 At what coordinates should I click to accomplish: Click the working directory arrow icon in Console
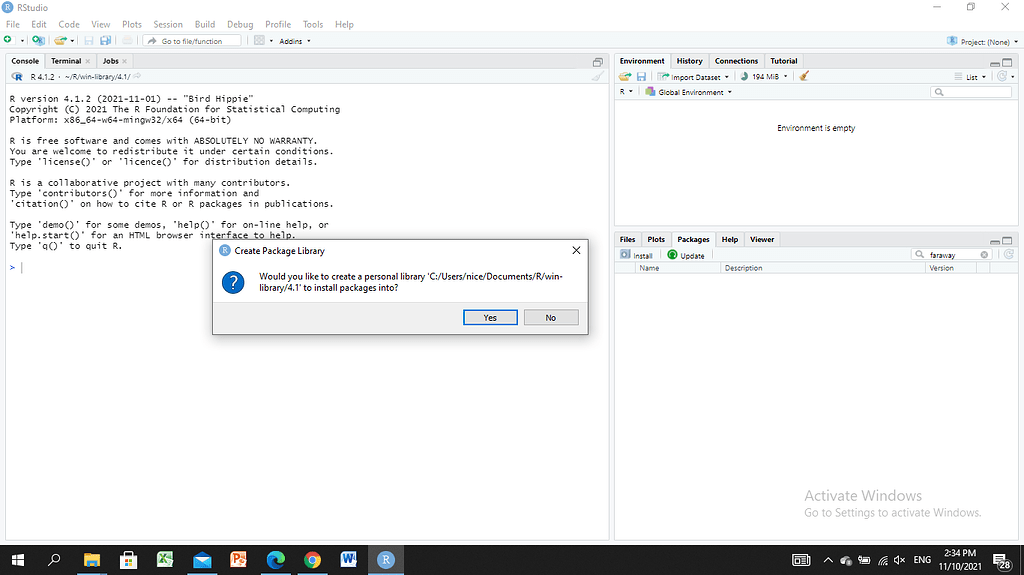pos(137,76)
